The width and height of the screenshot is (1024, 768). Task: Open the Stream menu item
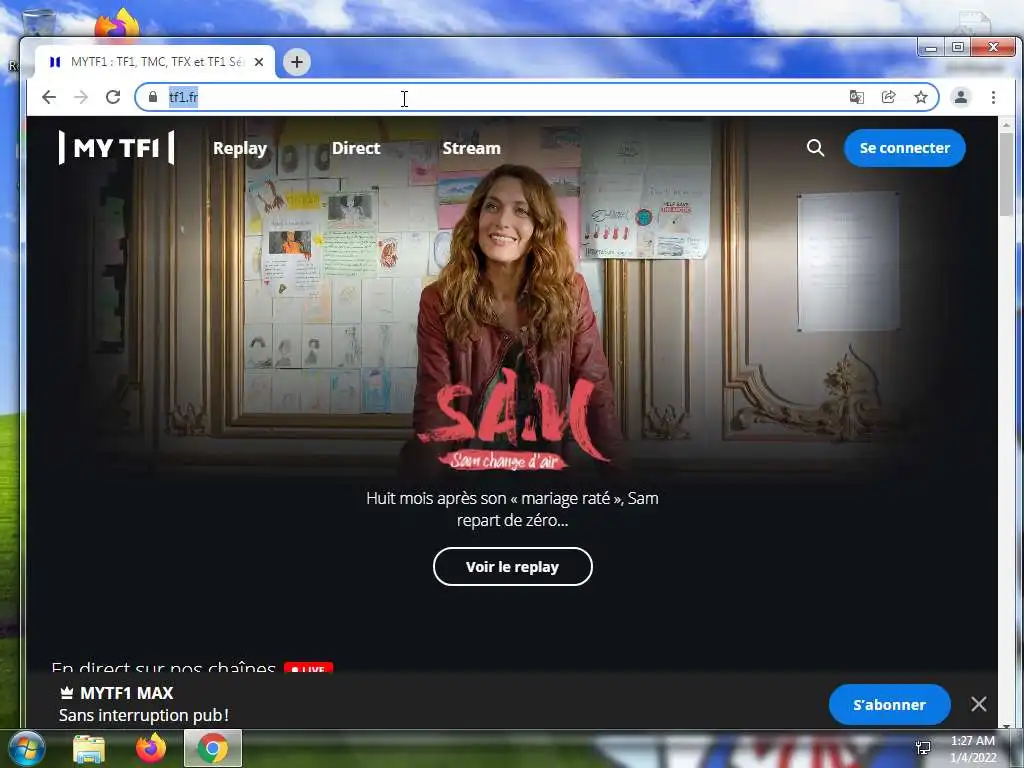point(472,148)
